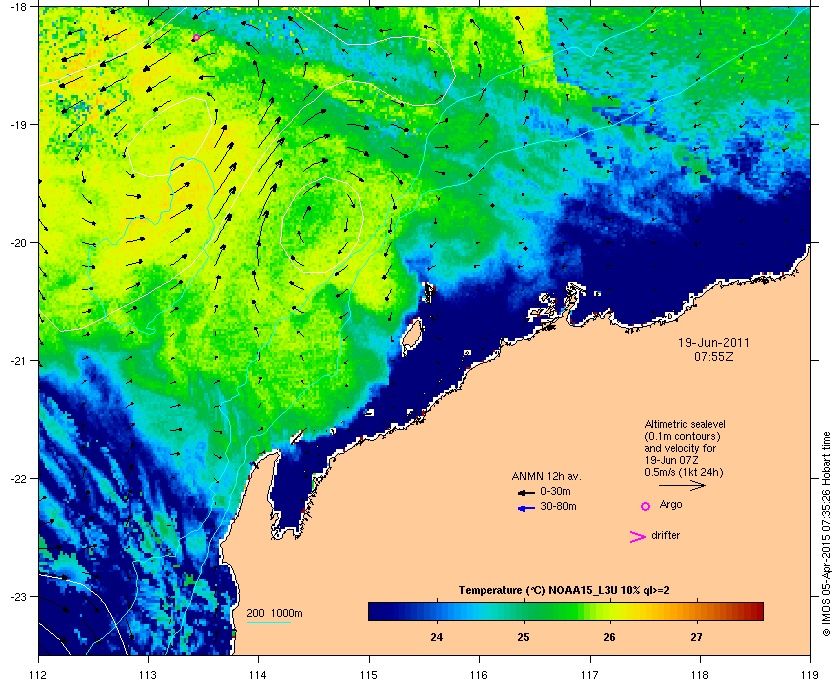Click the 'drifter' legend label
Image resolution: width=840 pixels, height=680 pixels.
tap(665, 535)
